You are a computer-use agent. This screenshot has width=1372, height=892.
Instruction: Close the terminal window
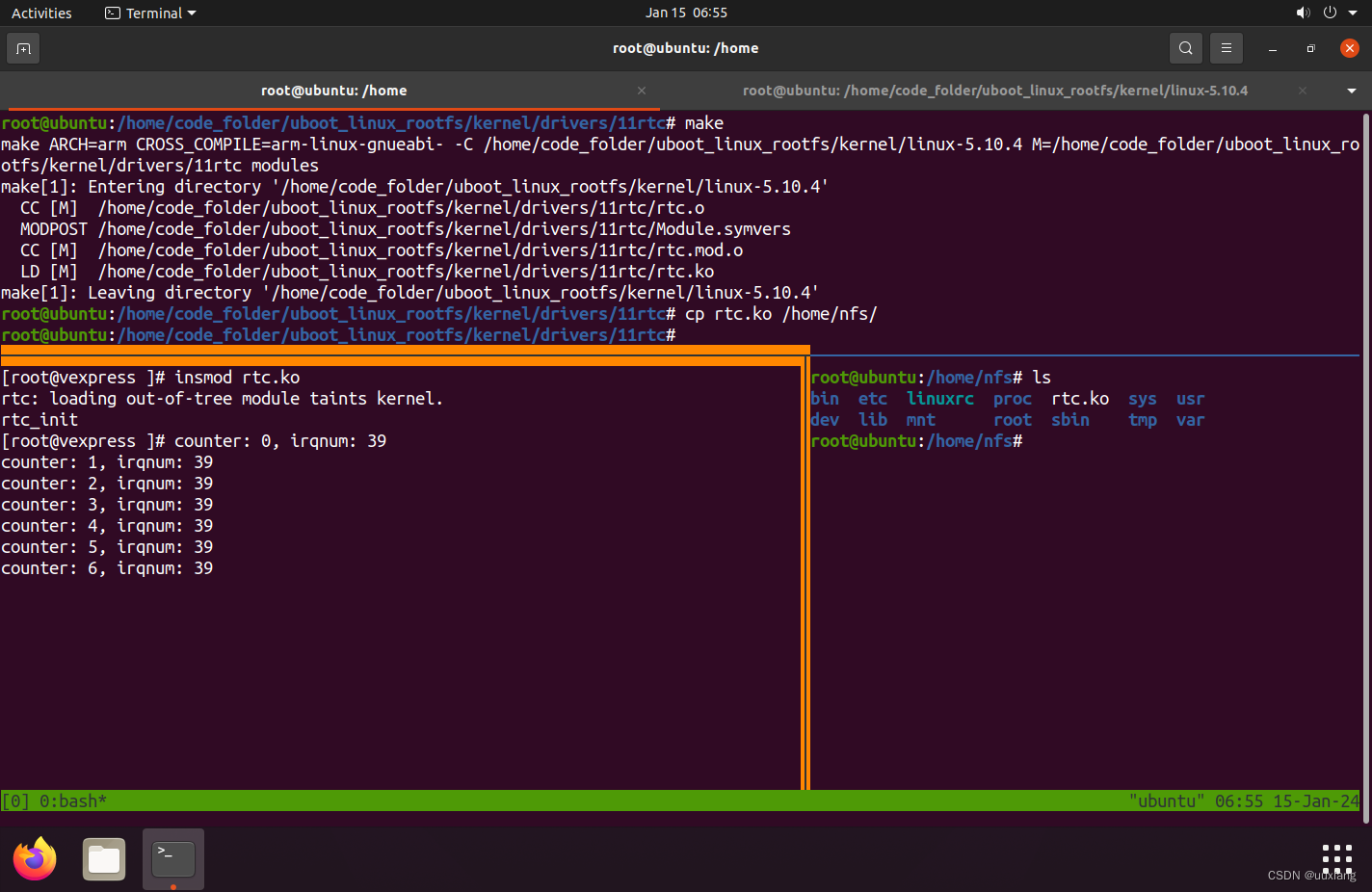tap(1349, 48)
